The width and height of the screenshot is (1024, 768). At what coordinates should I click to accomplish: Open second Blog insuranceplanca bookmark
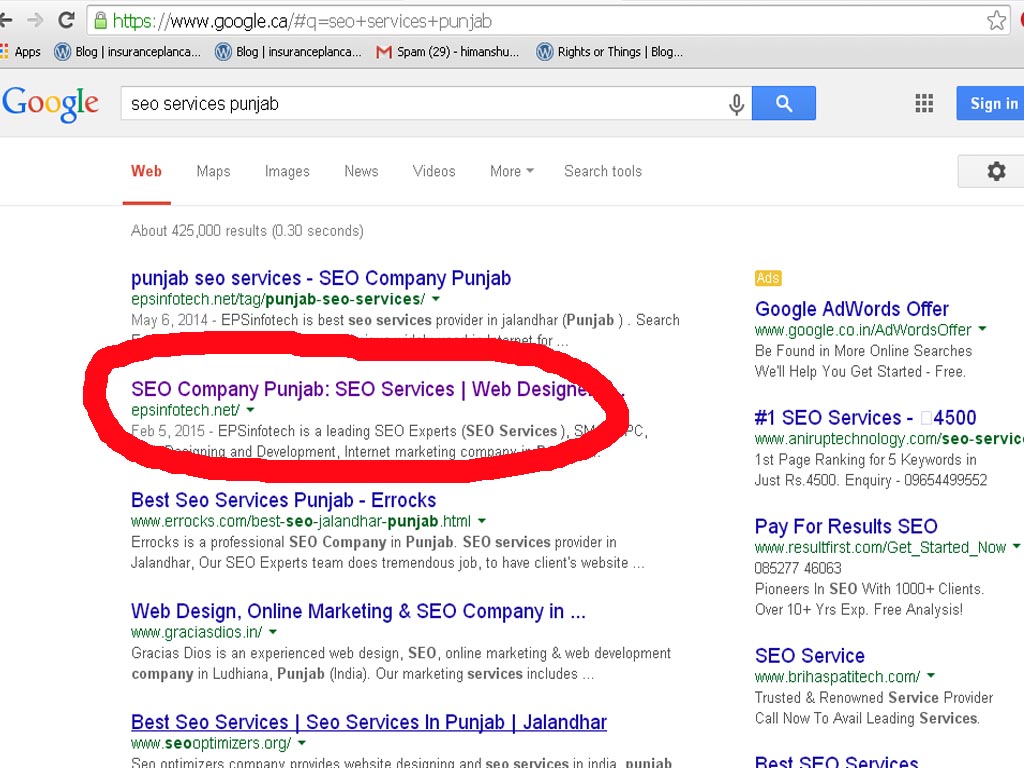[288, 52]
